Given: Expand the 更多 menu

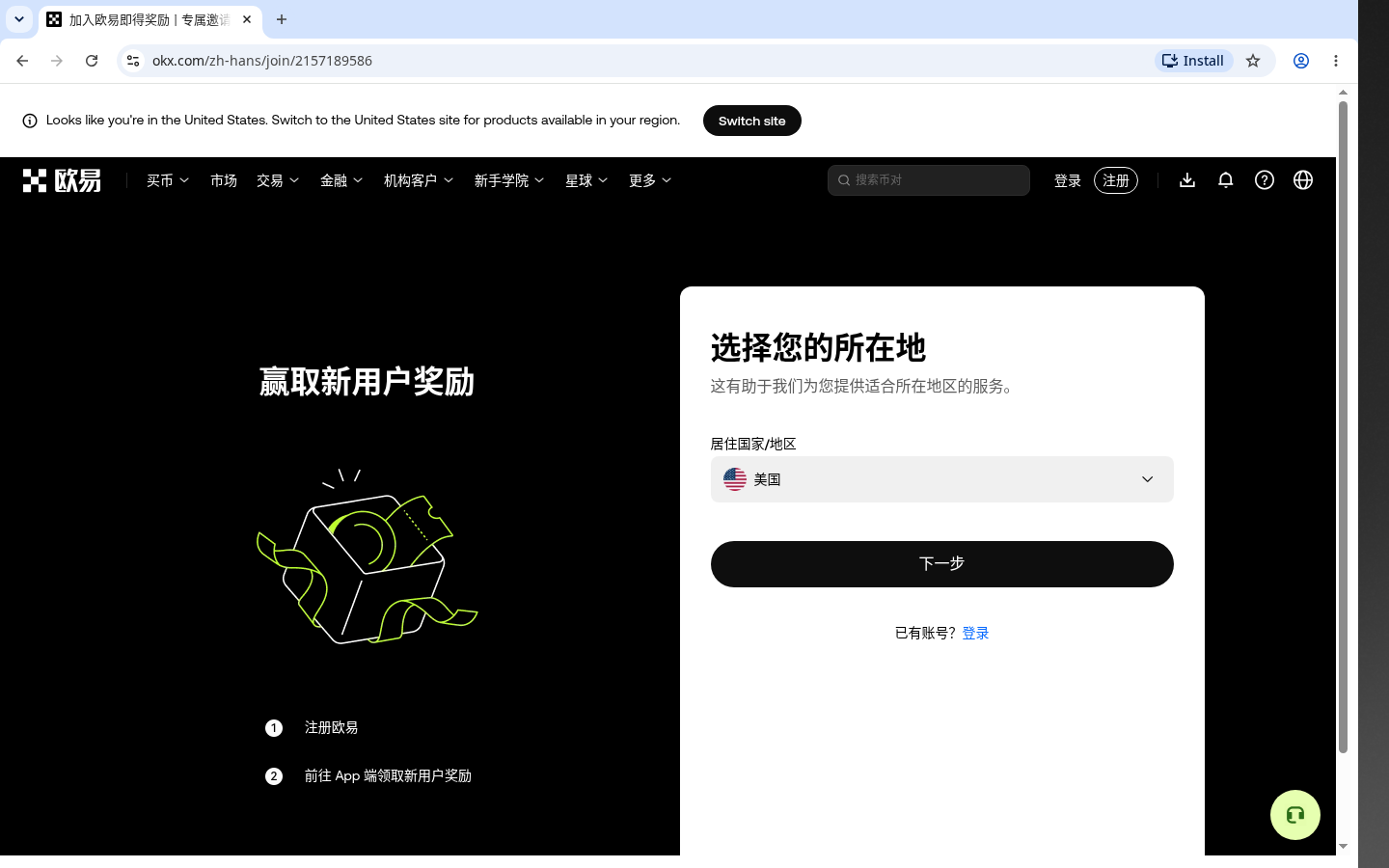Looking at the screenshot, I should pos(650,180).
